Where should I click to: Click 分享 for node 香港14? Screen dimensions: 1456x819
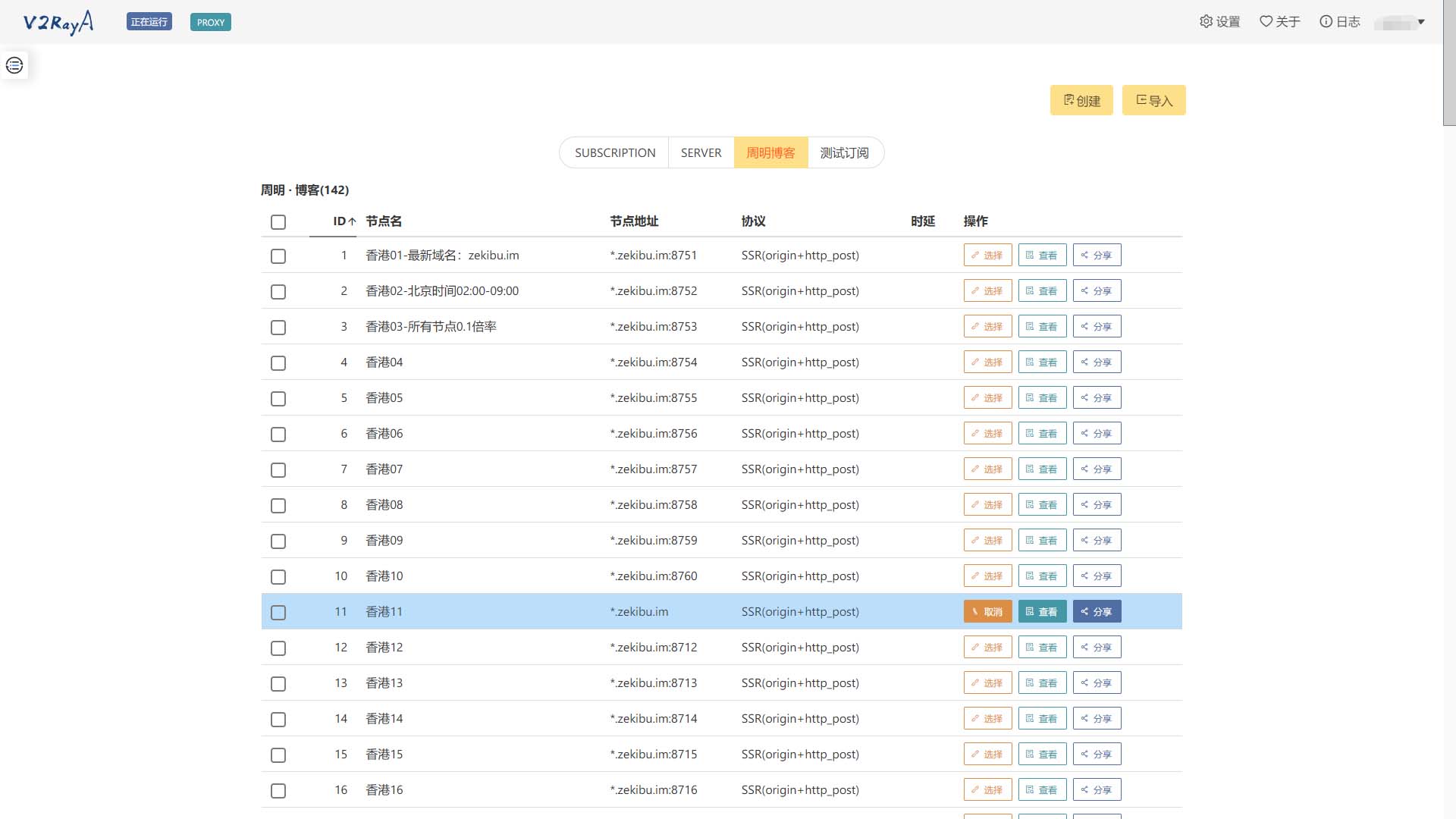coord(1097,718)
